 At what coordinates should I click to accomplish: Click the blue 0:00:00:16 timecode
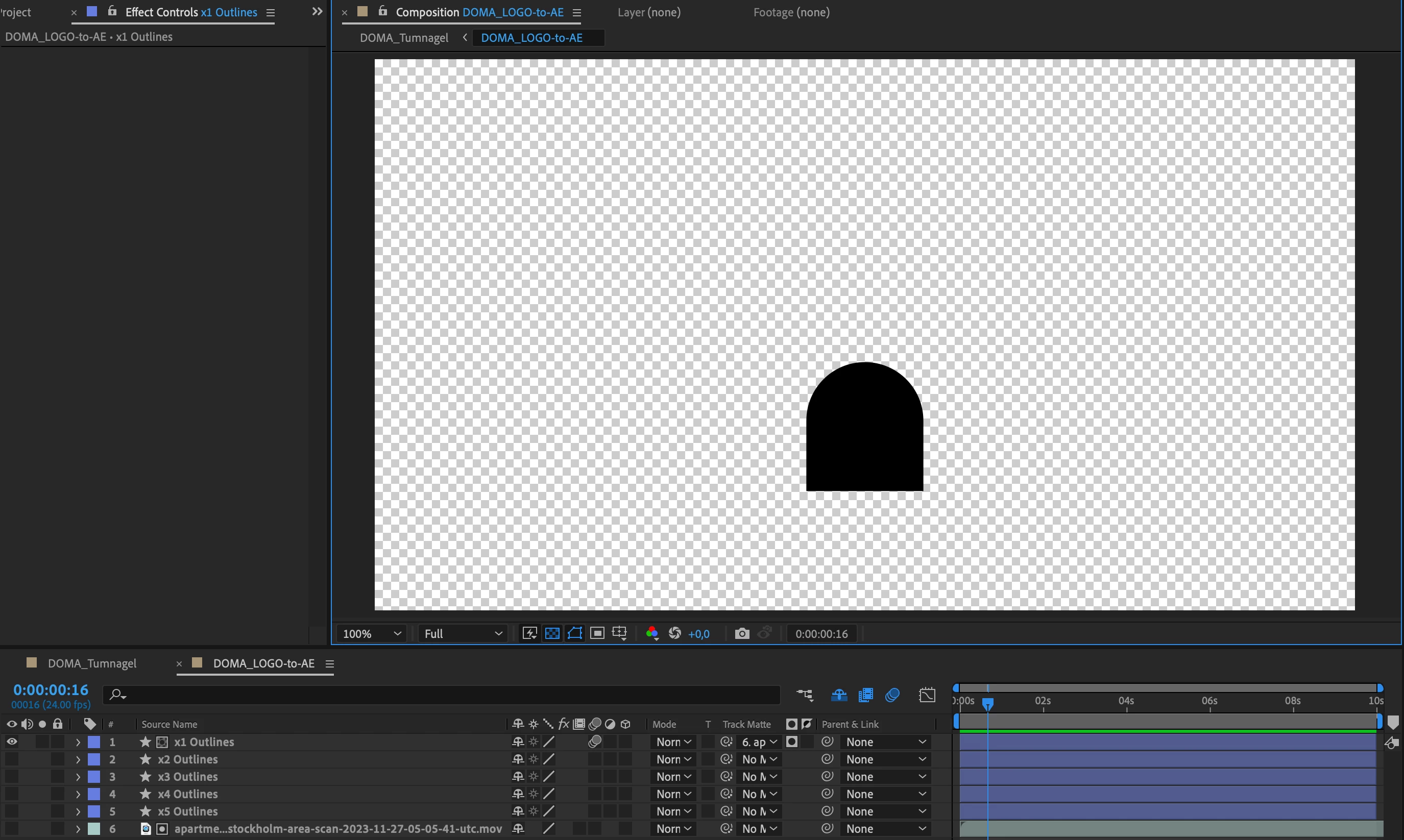tap(51, 689)
